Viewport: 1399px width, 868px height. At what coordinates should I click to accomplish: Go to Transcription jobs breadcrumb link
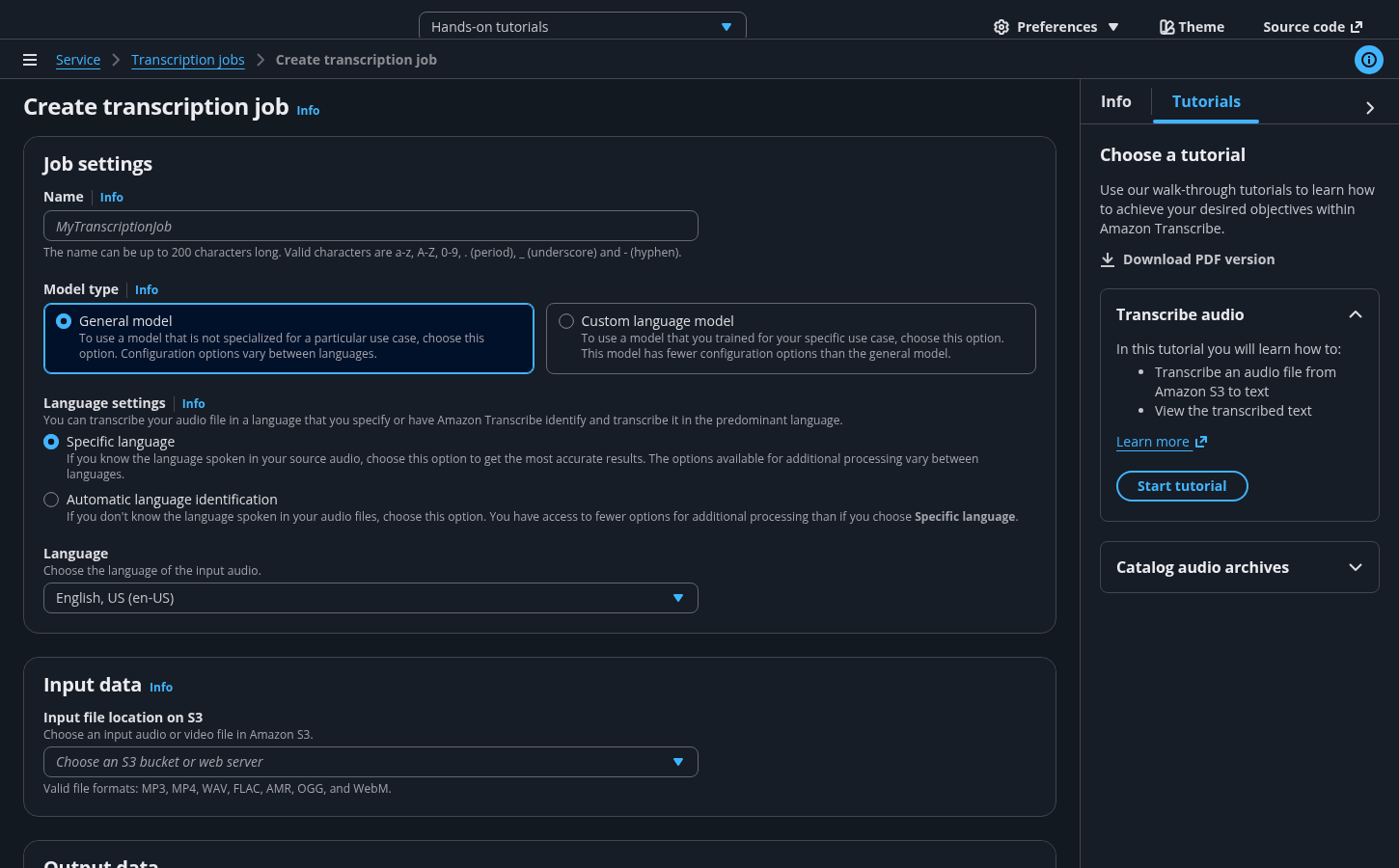[x=187, y=60]
